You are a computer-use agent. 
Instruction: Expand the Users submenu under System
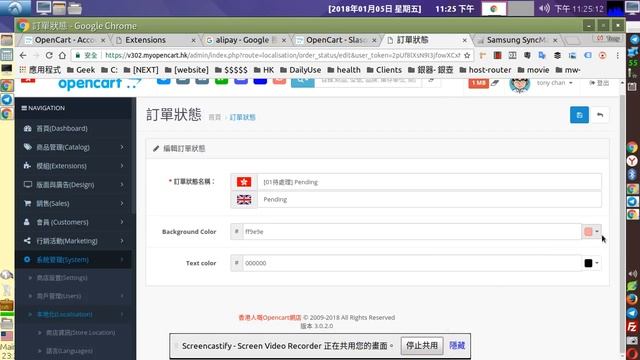[x=73, y=296]
